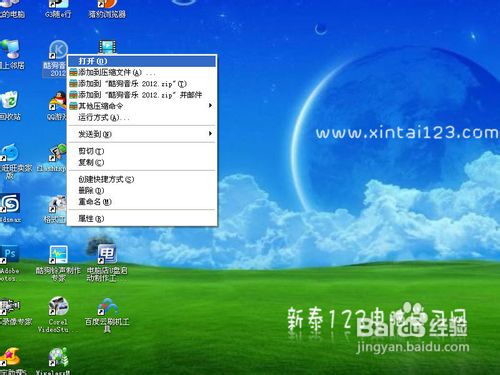This screenshot has height=375, width=500.
Task: Select the film-strip video icon above the menu
Action: [x=107, y=47]
